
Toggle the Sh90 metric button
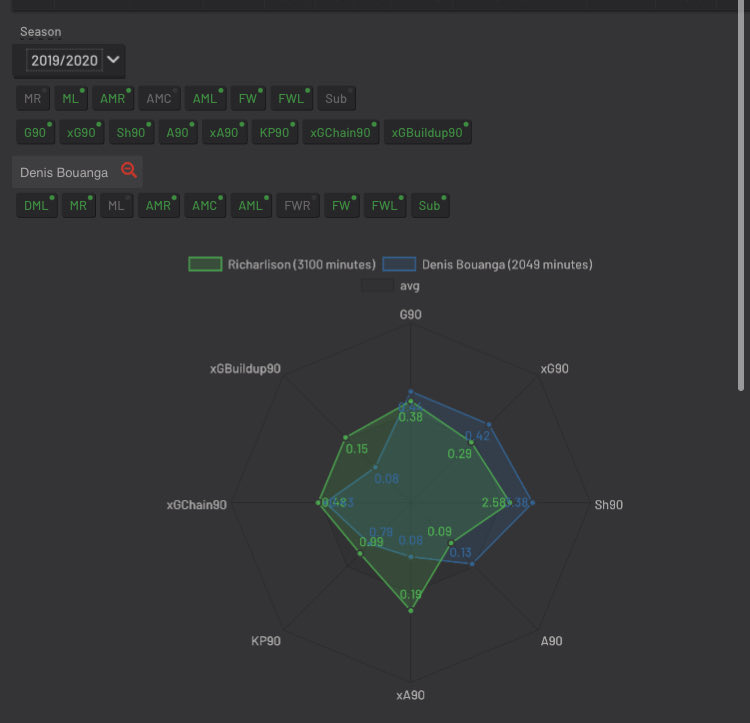(132, 132)
